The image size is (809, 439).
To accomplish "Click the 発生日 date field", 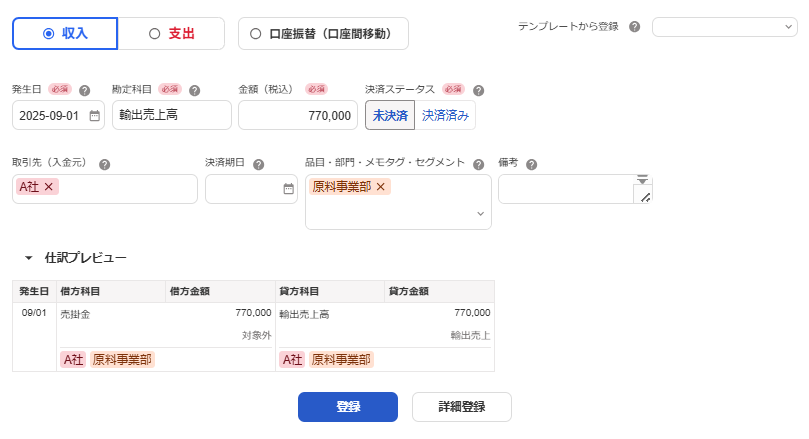I will click(x=58, y=115).
